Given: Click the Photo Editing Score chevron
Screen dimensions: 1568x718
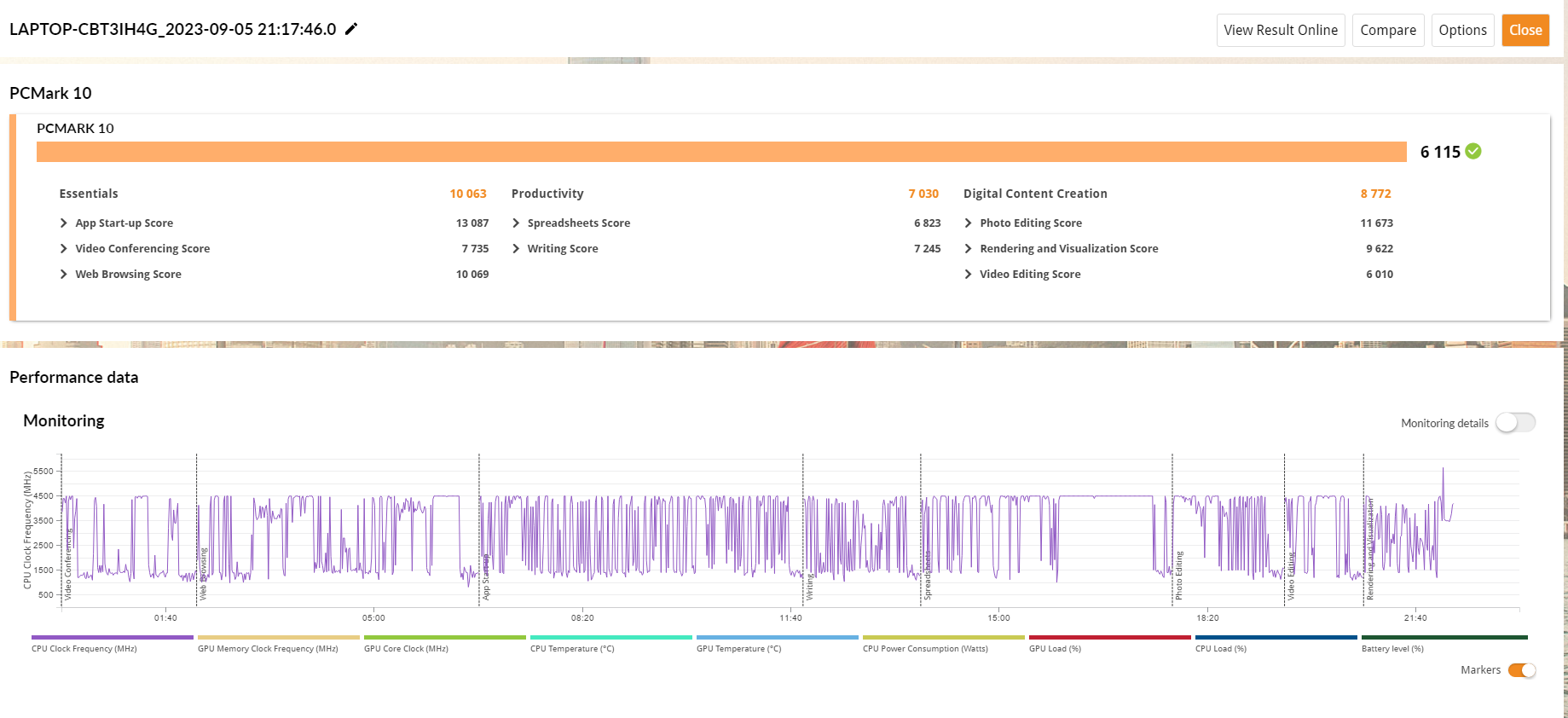Looking at the screenshot, I should pyautogui.click(x=968, y=223).
